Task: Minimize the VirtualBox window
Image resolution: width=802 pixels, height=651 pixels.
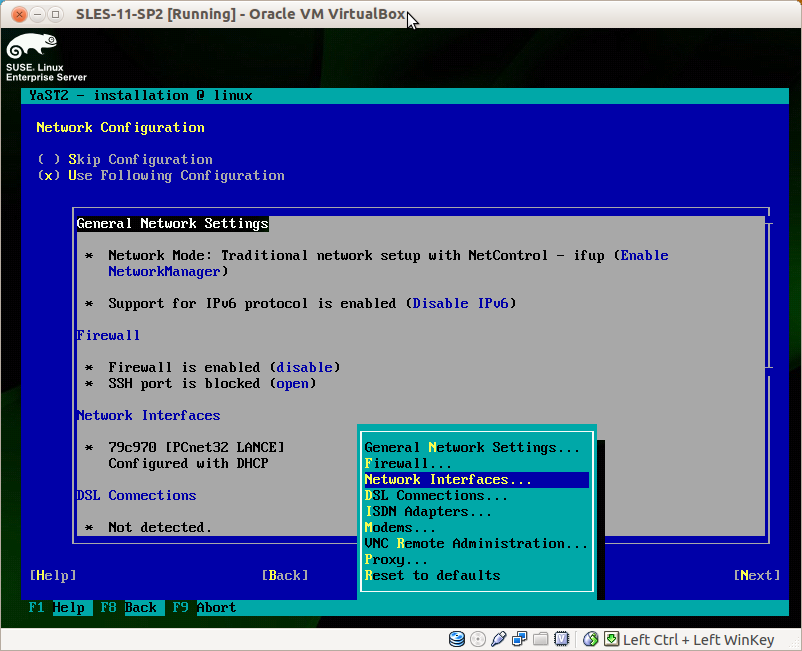Action: point(37,14)
